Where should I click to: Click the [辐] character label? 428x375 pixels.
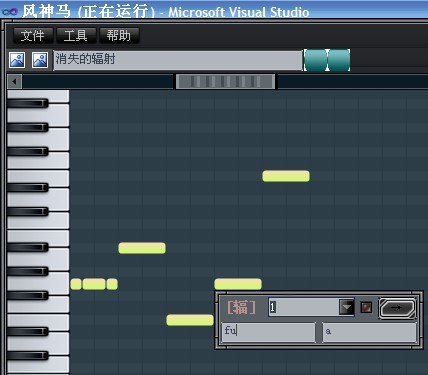[242, 307]
